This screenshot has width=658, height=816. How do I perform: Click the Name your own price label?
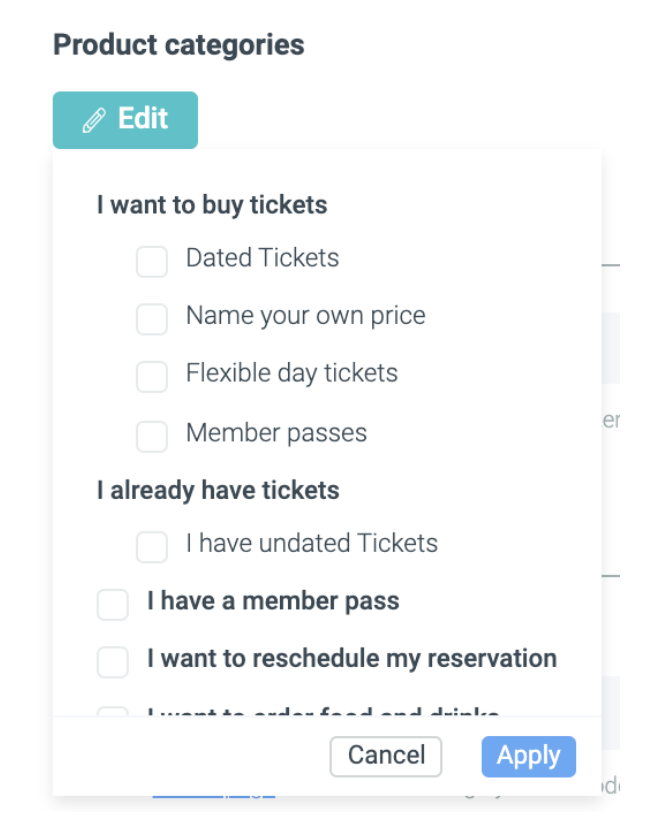point(305,316)
